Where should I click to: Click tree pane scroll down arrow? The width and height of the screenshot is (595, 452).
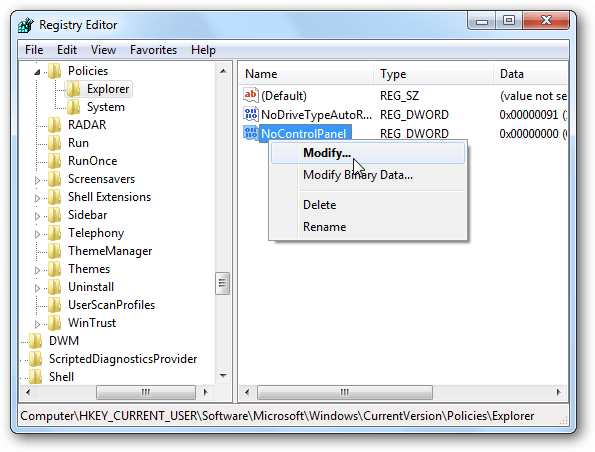pos(223,376)
